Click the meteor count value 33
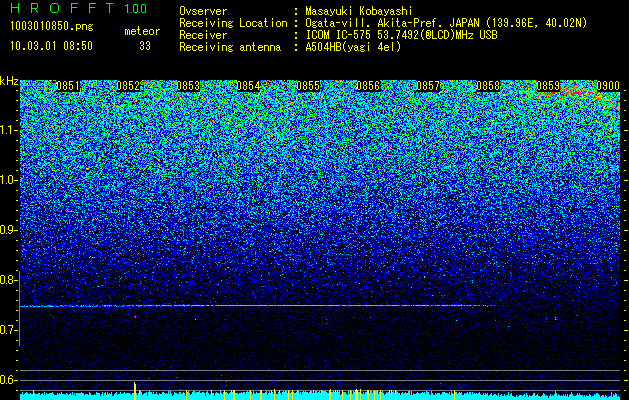The height and width of the screenshot is (400, 629). [145, 46]
